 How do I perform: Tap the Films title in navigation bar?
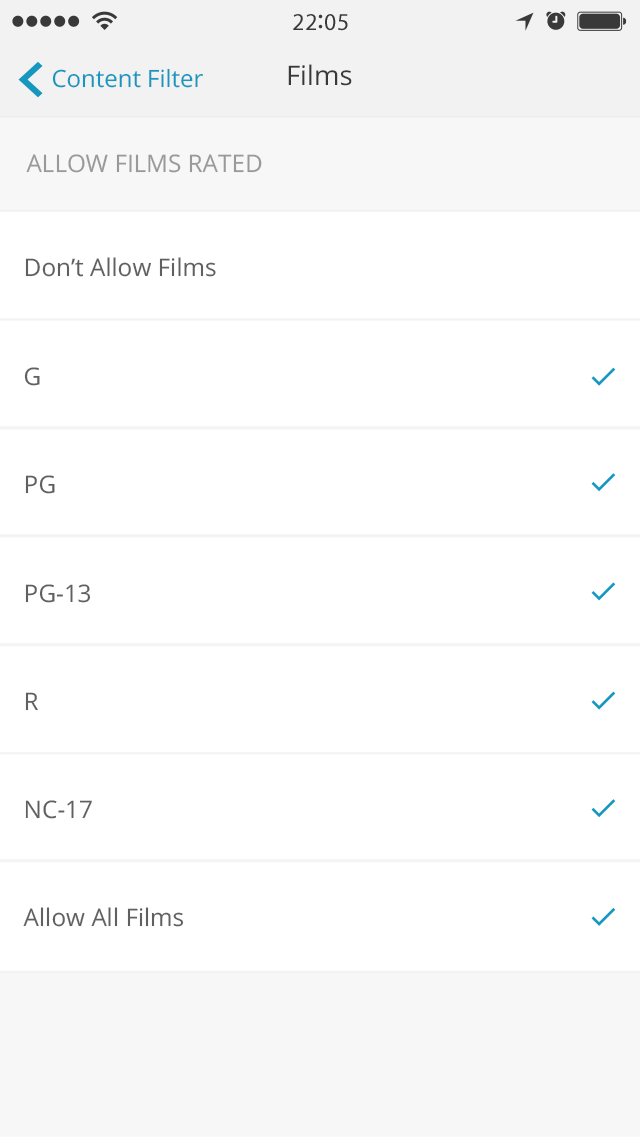point(319,75)
